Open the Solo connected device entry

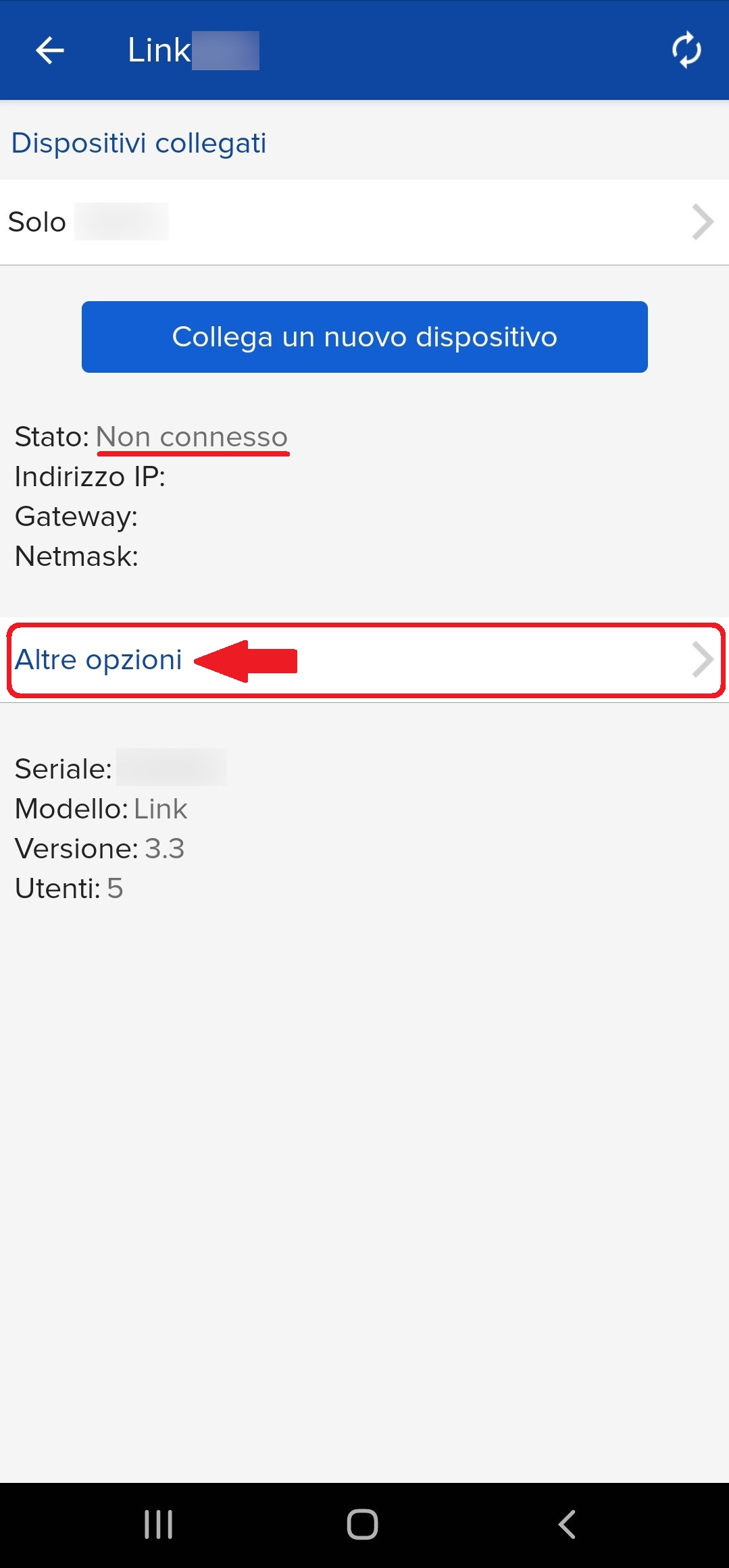364,222
